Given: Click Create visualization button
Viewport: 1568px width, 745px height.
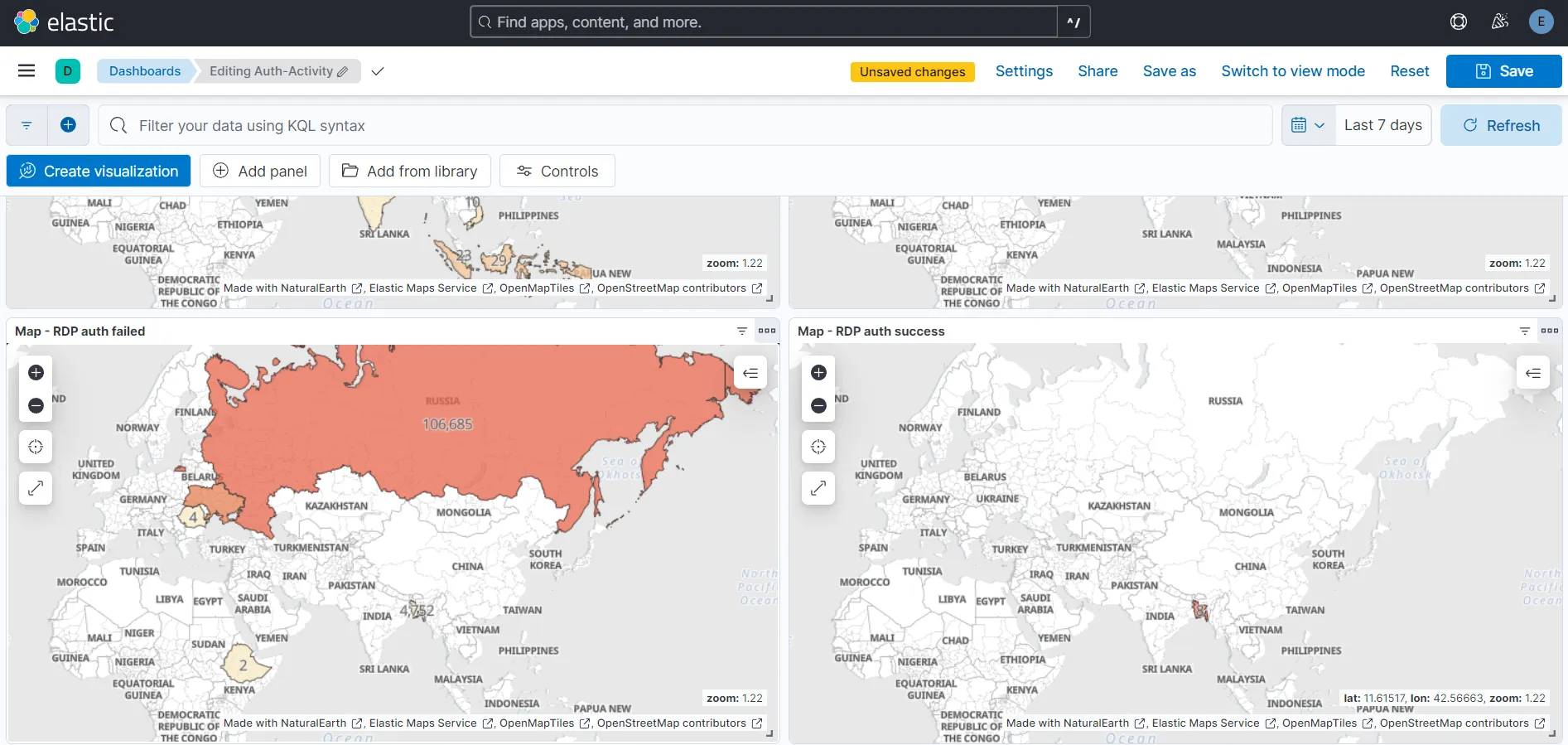Looking at the screenshot, I should [x=99, y=171].
